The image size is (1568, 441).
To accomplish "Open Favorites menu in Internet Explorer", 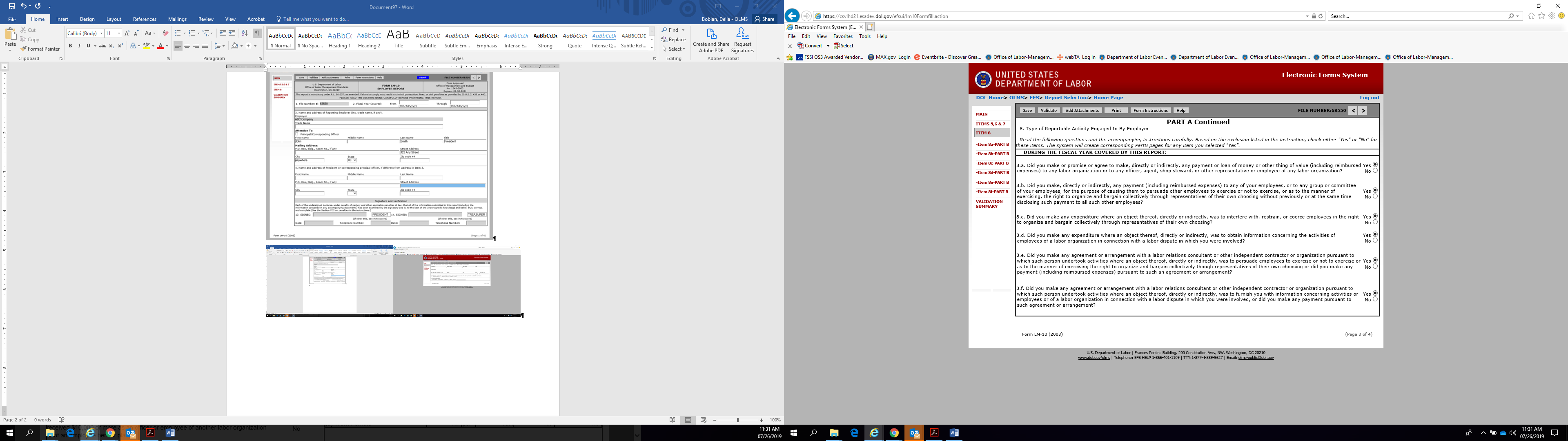I will point(842,37).
